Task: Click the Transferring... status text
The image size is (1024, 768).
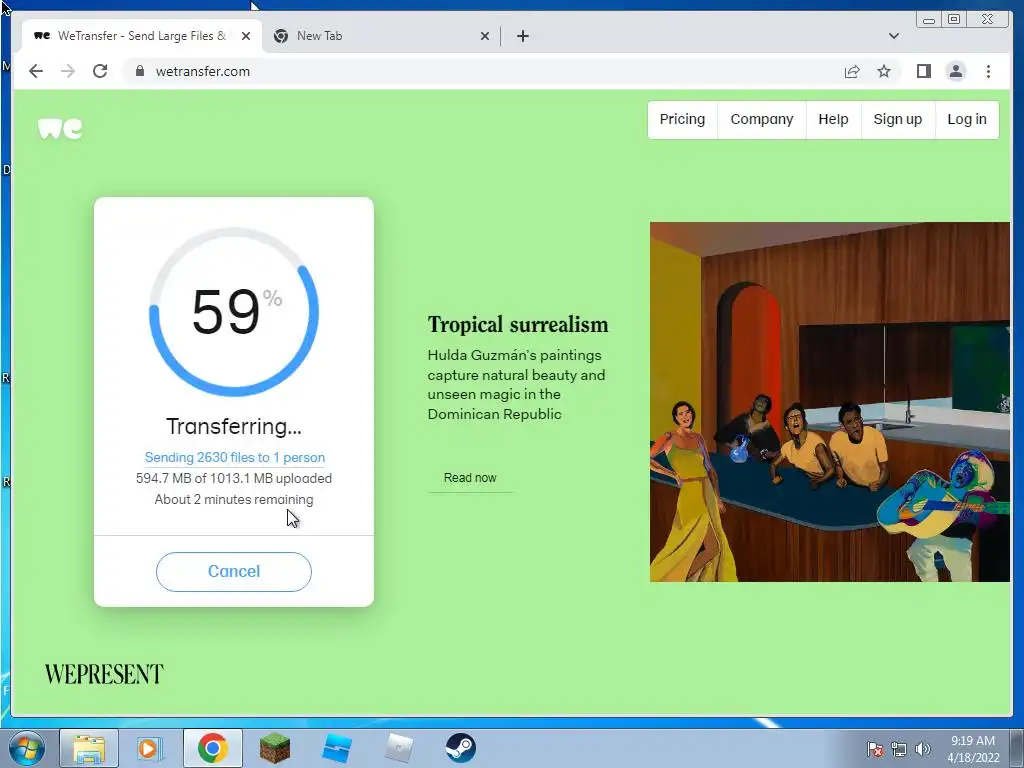Action: pos(234,426)
